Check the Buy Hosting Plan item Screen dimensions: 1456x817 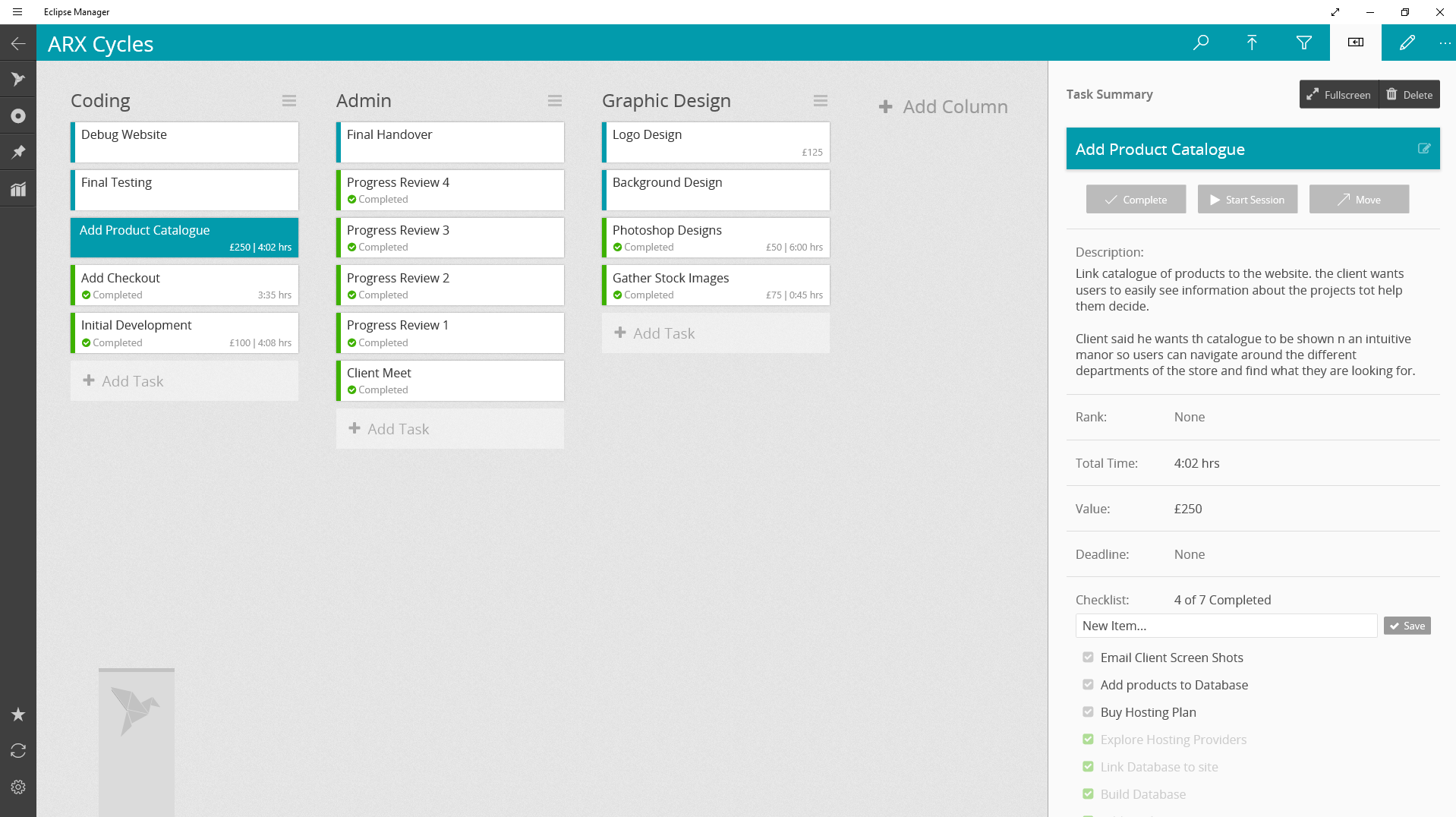pyautogui.click(x=1088, y=712)
